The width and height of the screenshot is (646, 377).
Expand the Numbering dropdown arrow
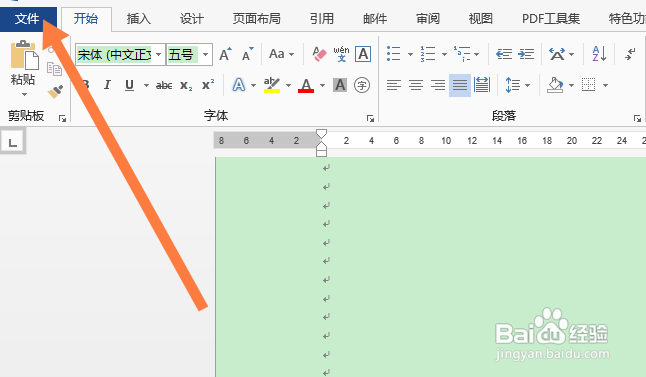click(444, 54)
